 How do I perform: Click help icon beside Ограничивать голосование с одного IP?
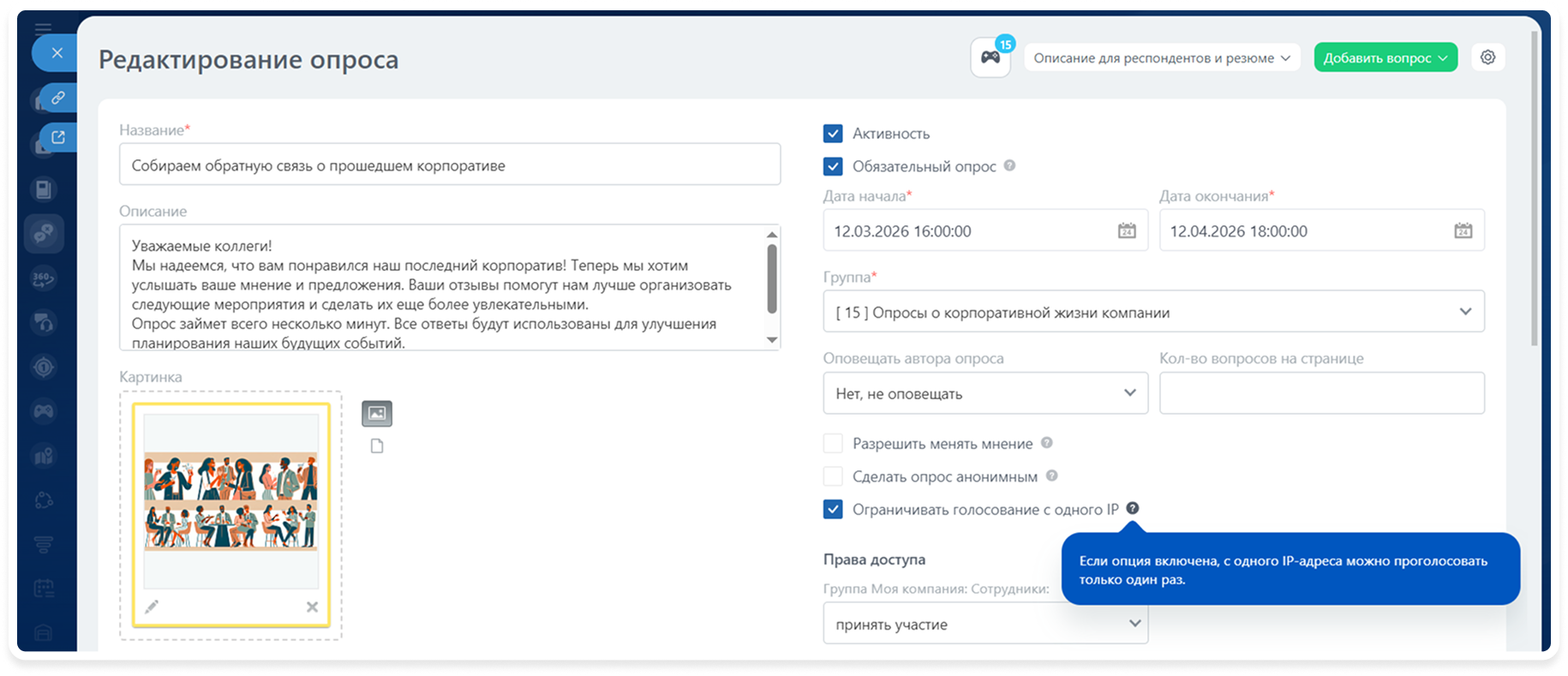click(x=1132, y=508)
